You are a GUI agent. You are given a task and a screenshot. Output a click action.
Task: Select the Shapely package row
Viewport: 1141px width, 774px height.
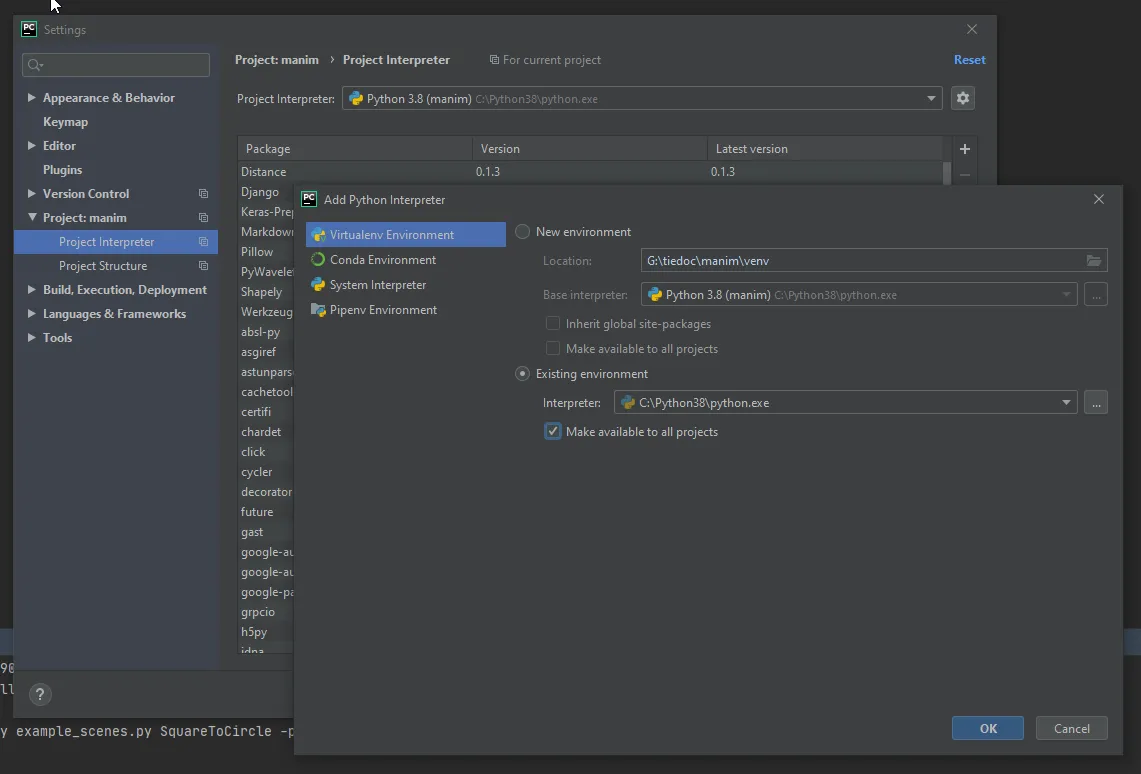click(266, 292)
